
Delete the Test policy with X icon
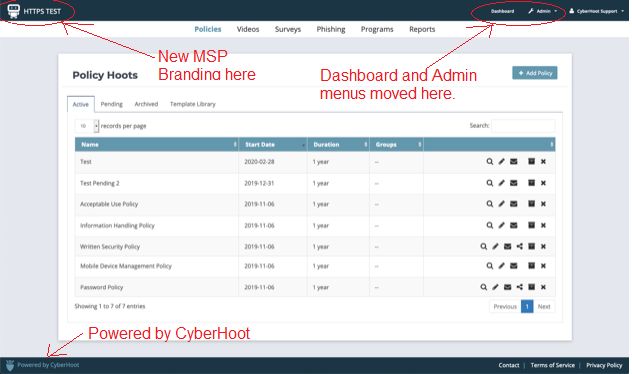[x=543, y=162]
